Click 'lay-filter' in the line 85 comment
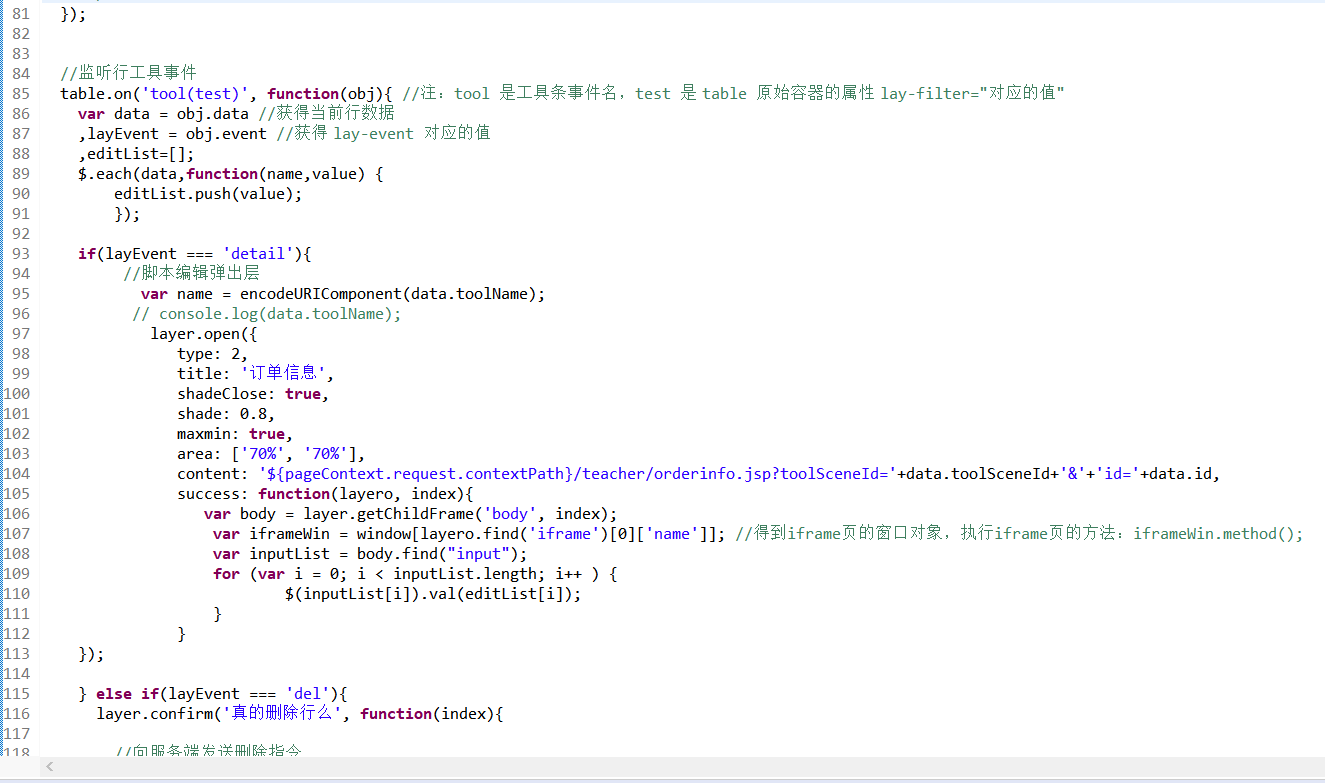 [925, 93]
